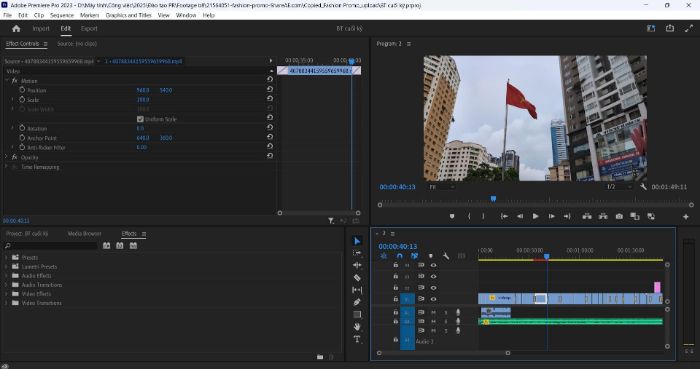Step back one frame

520,216
